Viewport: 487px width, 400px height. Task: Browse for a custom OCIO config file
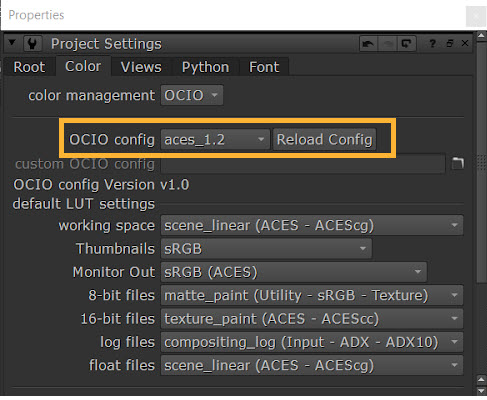[x=458, y=163]
